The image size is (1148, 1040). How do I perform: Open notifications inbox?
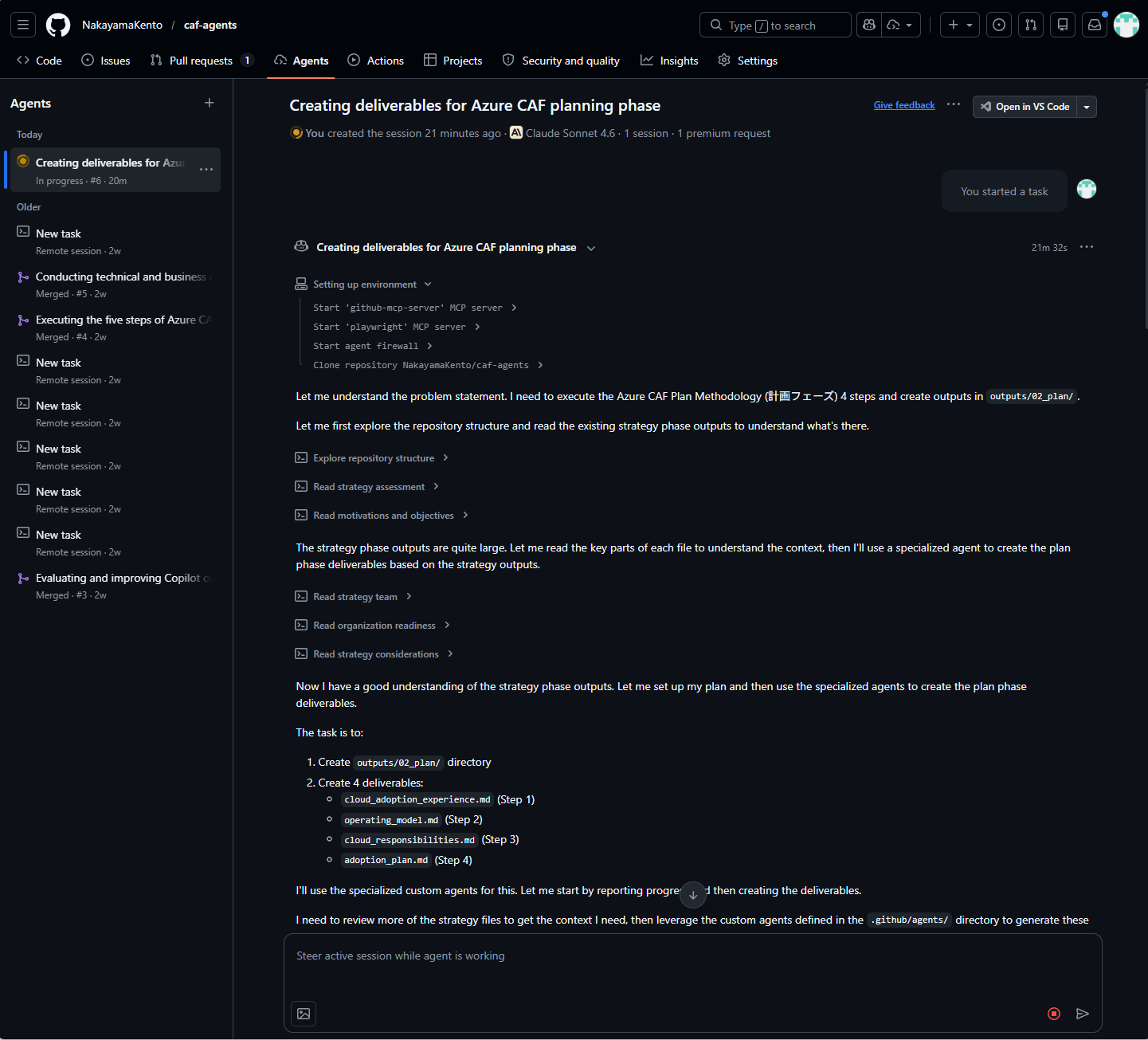[1095, 25]
